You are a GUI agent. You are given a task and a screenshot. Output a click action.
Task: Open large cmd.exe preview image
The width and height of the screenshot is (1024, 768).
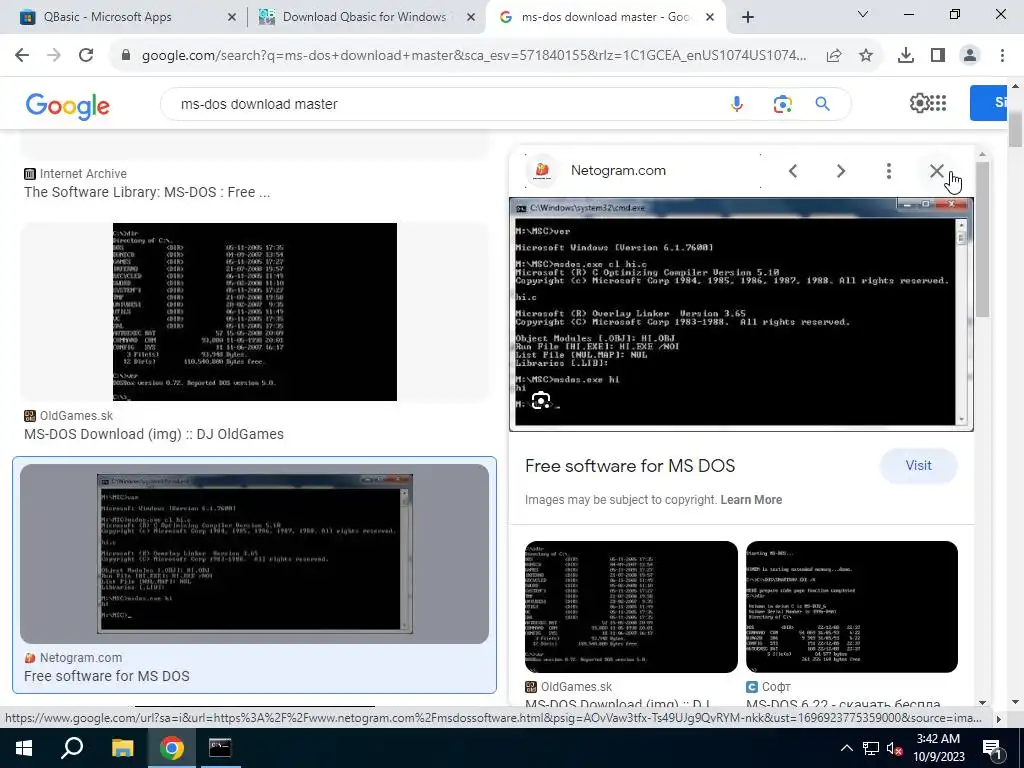[x=741, y=315]
